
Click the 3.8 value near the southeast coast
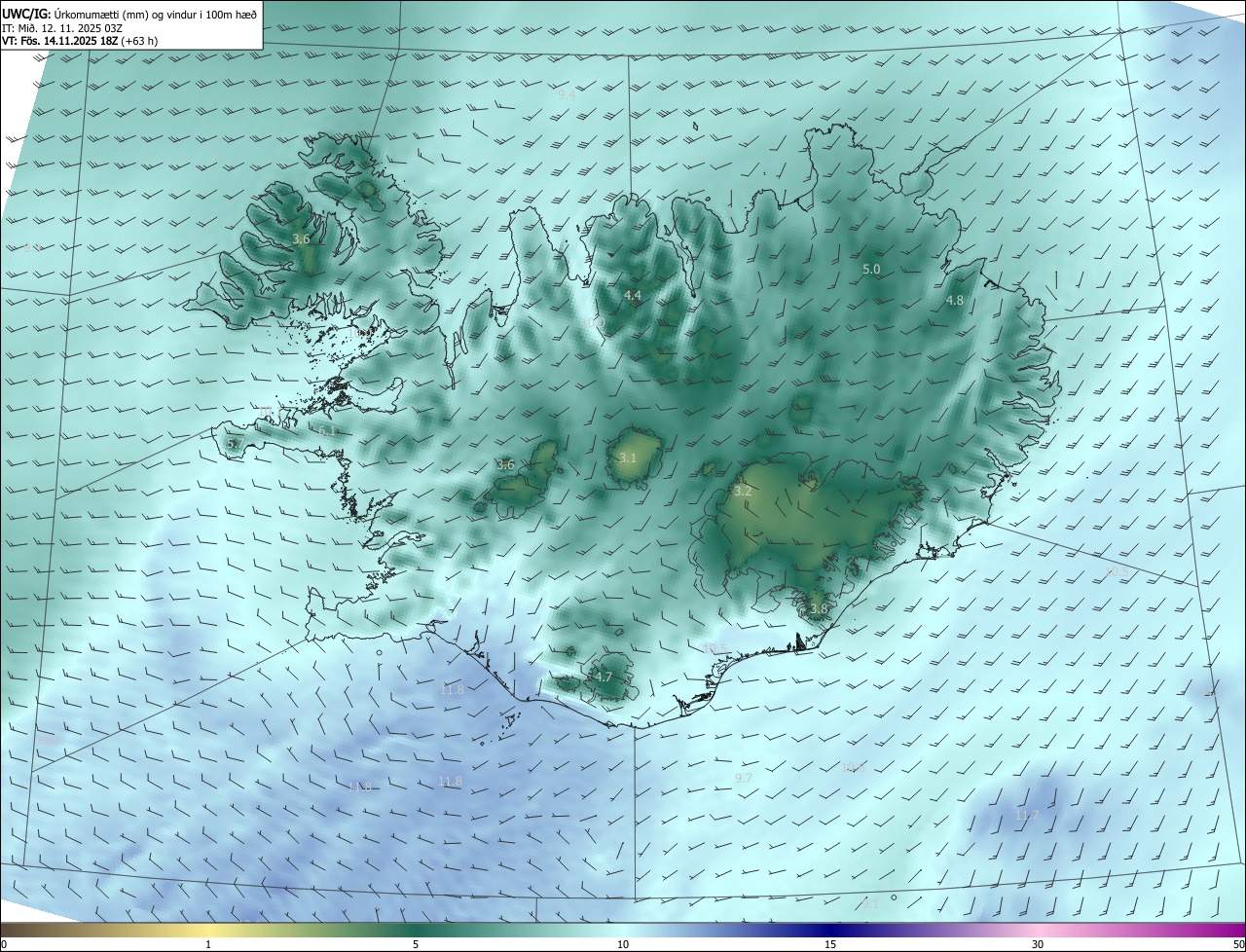819,609
